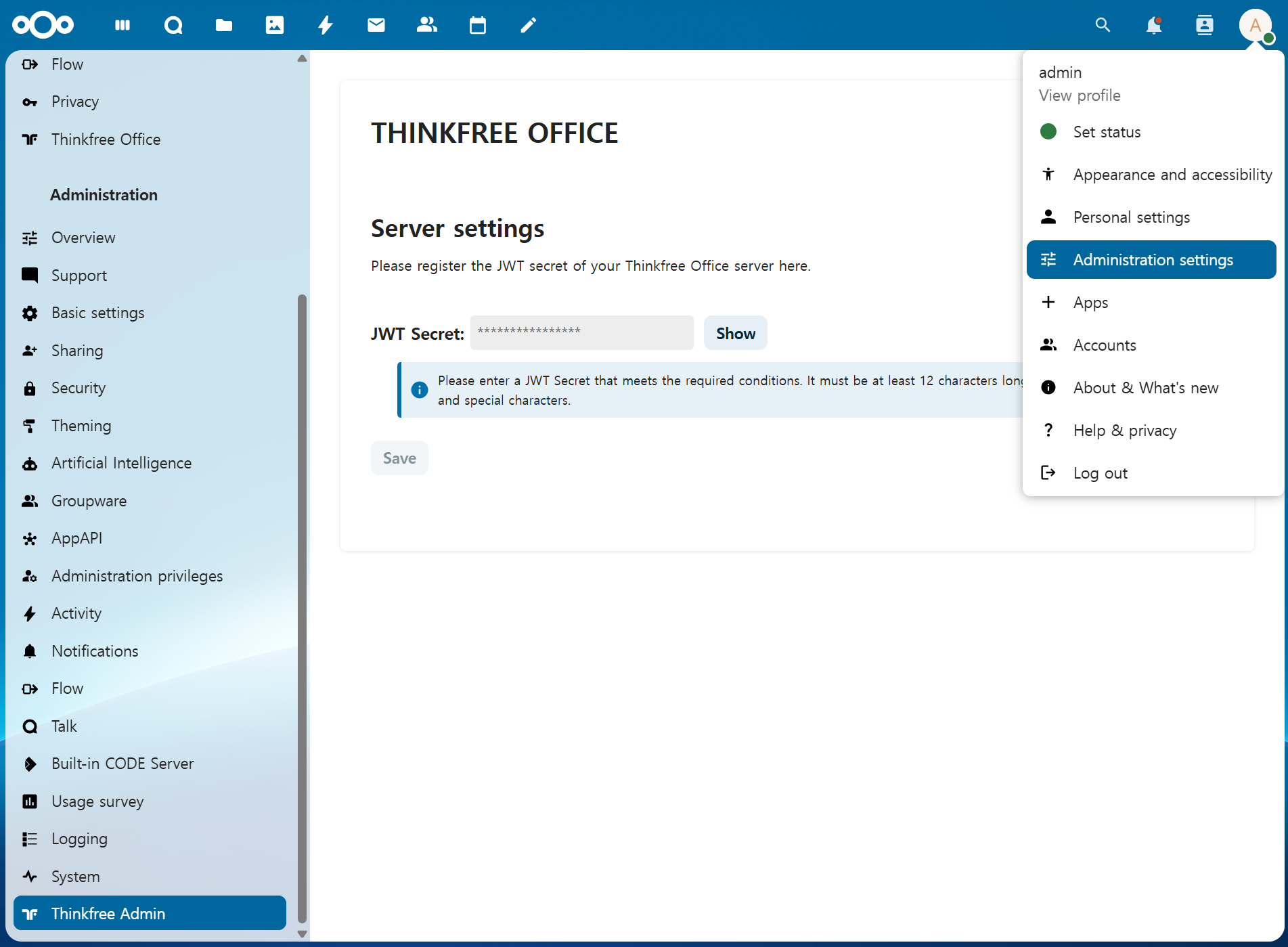
Task: Click sidebar scrollbar down arrow
Action: click(x=302, y=934)
